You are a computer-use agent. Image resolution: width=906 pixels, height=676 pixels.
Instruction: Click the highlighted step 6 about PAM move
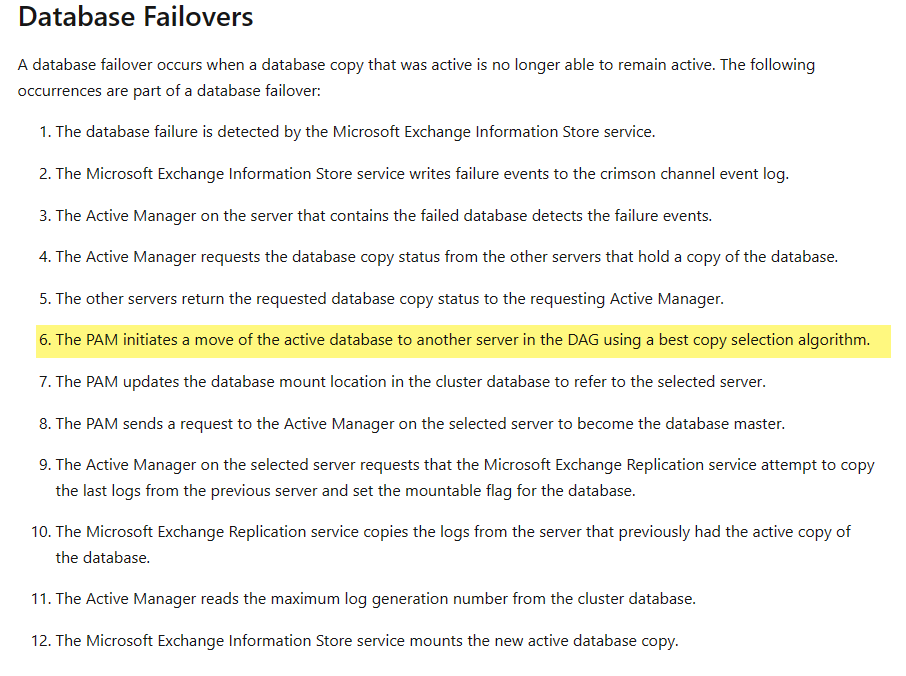pyautogui.click(x=463, y=340)
